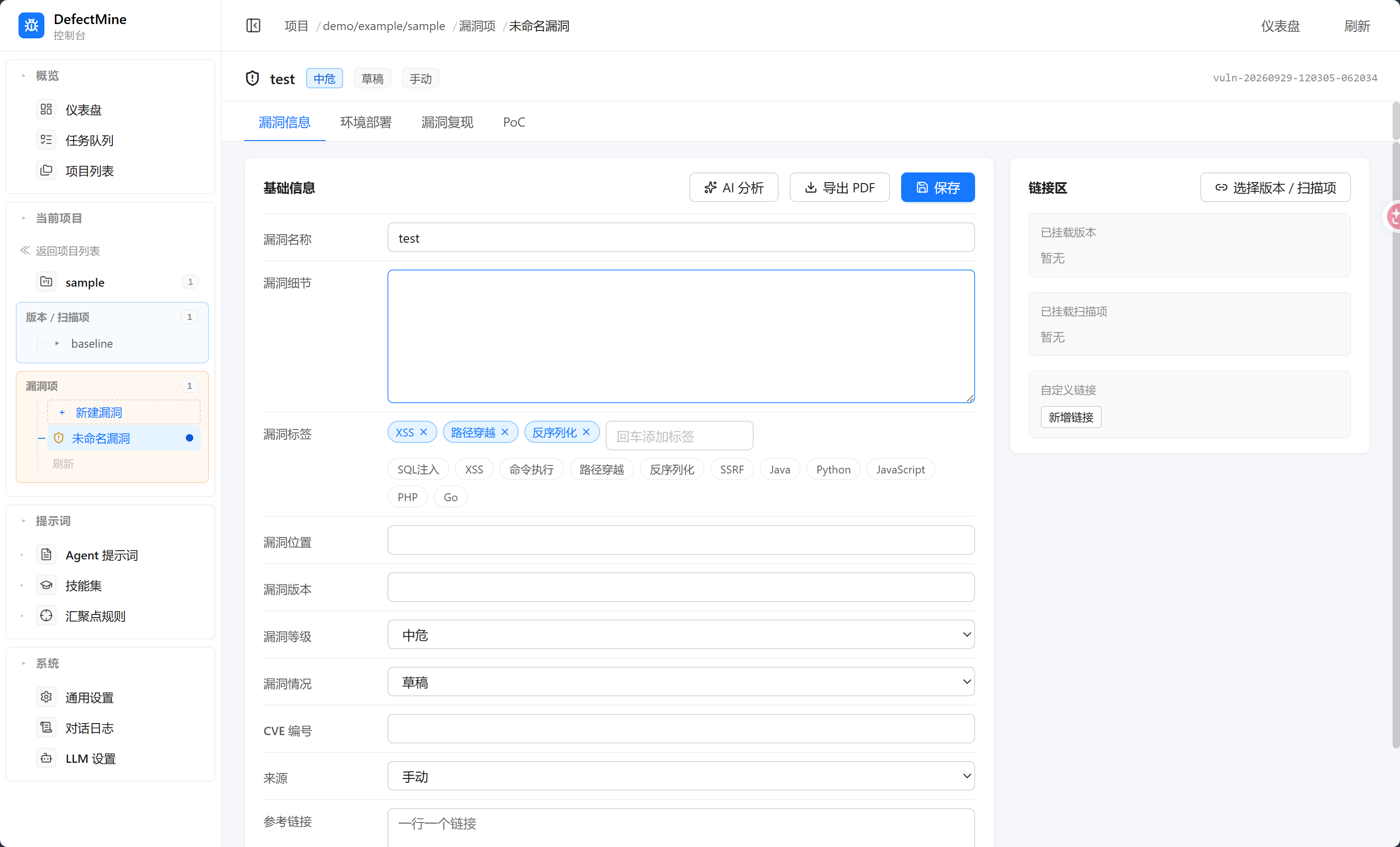The image size is (1400, 847).
Task: Click the unsaved blue dot indicator
Action: [190, 438]
